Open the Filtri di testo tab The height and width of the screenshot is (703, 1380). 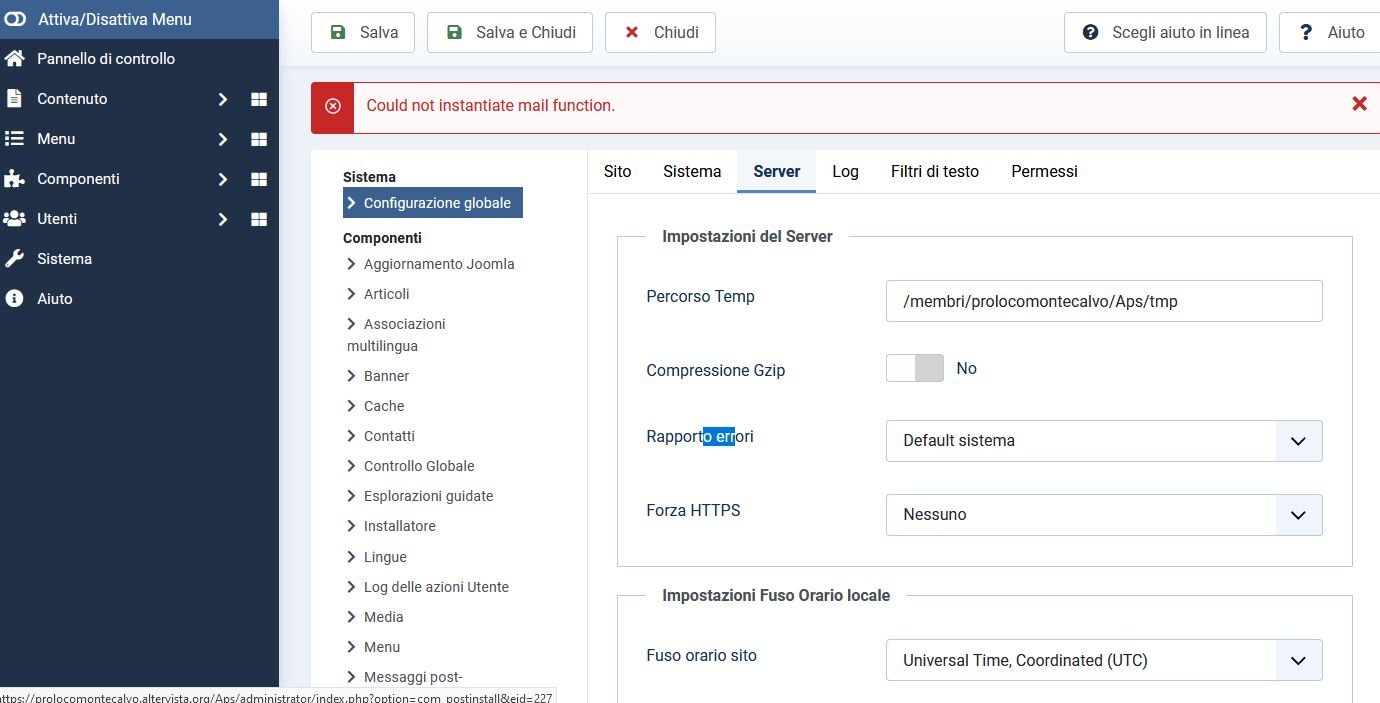coord(935,171)
